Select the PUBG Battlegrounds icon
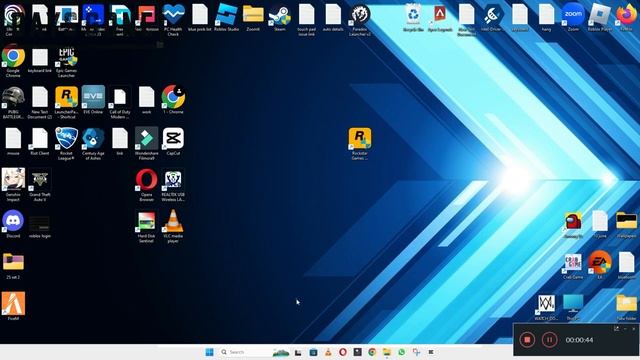Screen dimensions: 640x360 tap(13, 97)
